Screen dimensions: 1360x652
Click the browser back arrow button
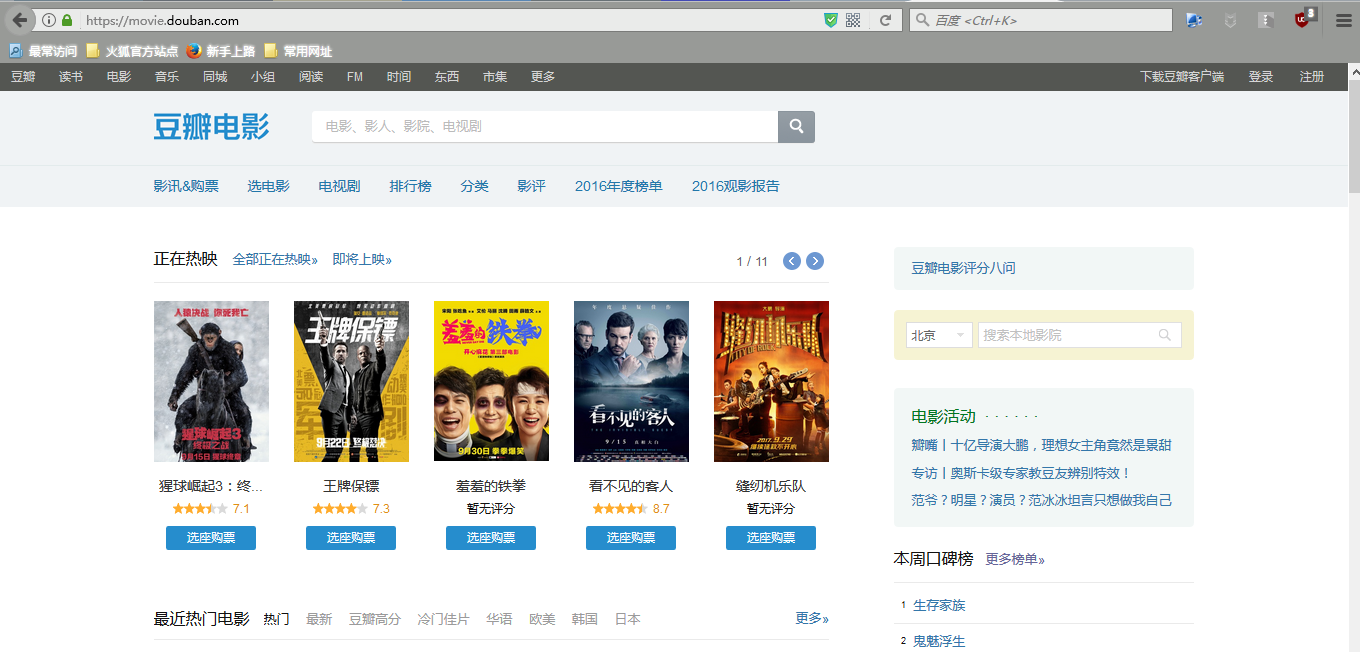click(x=20, y=20)
